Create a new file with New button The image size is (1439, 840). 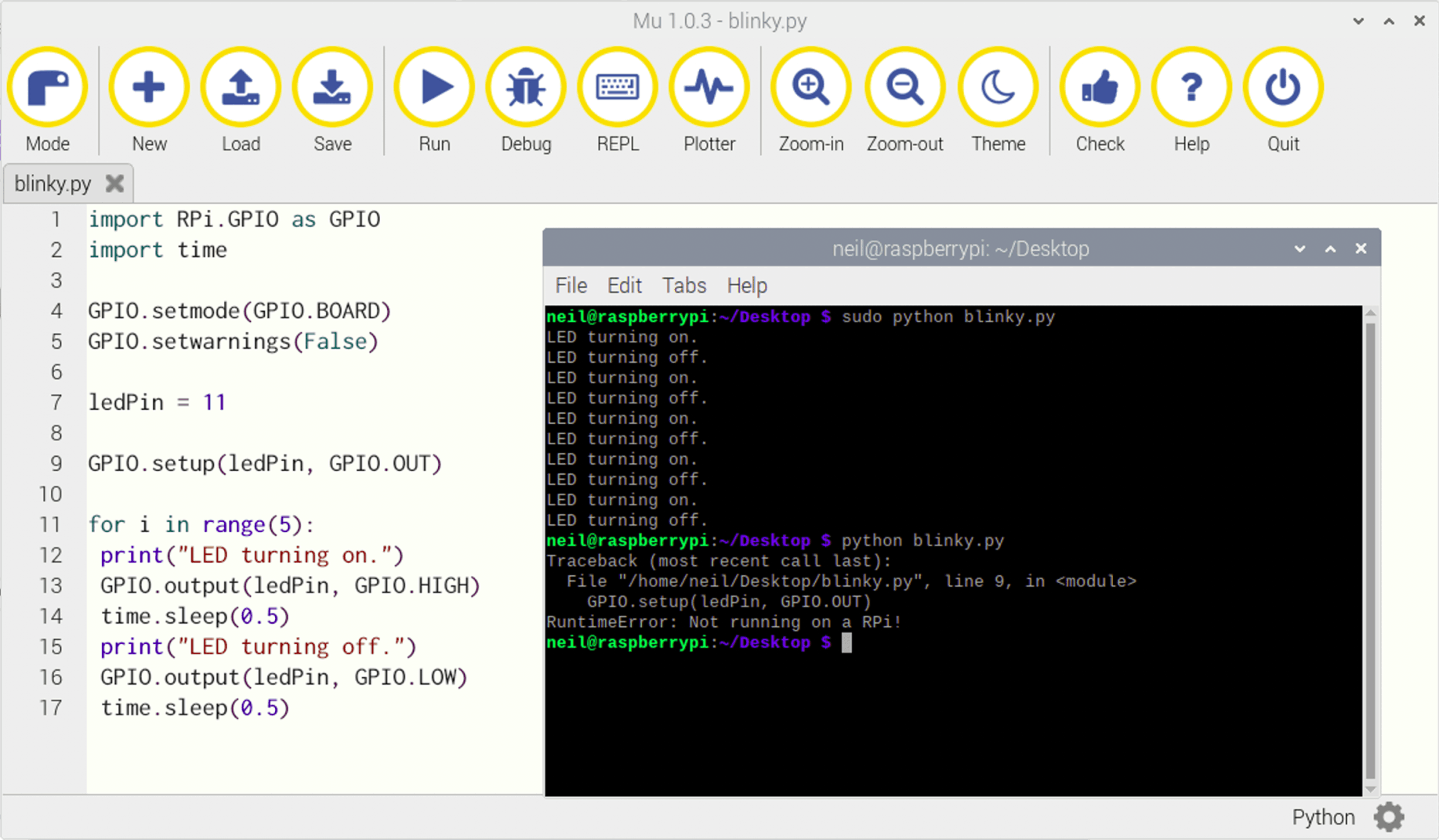pos(149,88)
